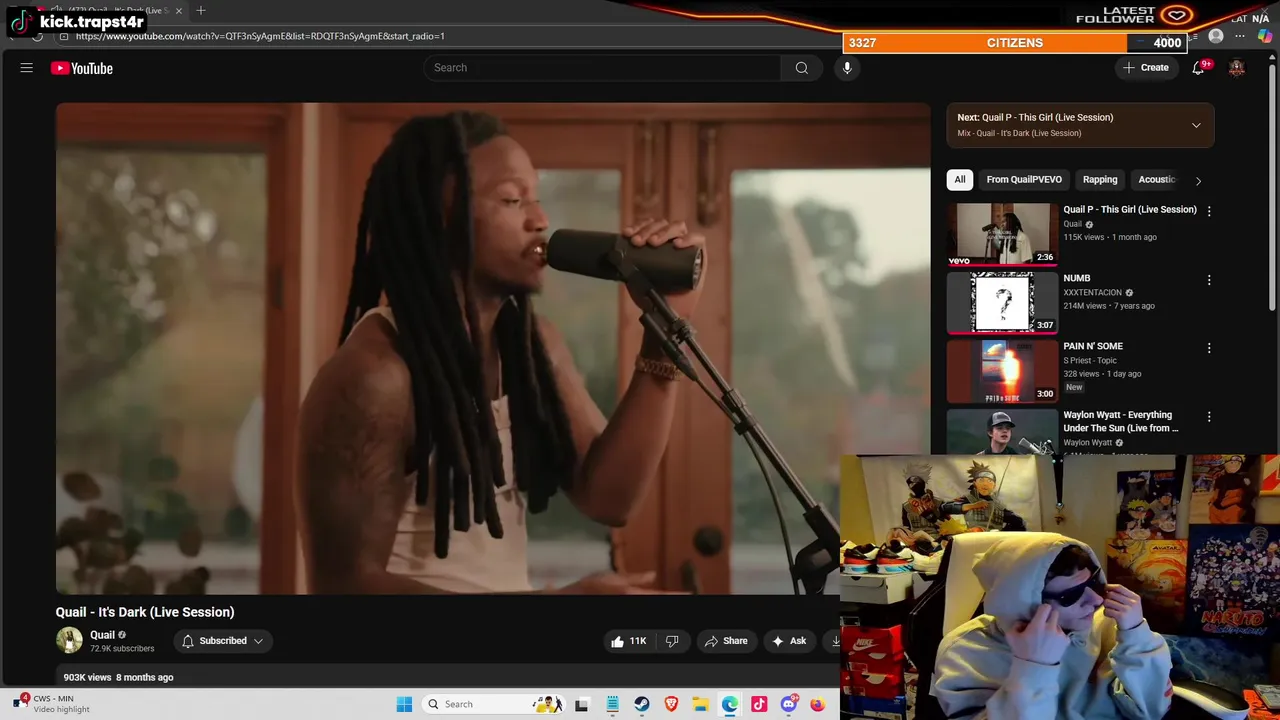The height and width of the screenshot is (720, 1280).
Task: Open the YouTube account avatar menu
Action: [1237, 68]
